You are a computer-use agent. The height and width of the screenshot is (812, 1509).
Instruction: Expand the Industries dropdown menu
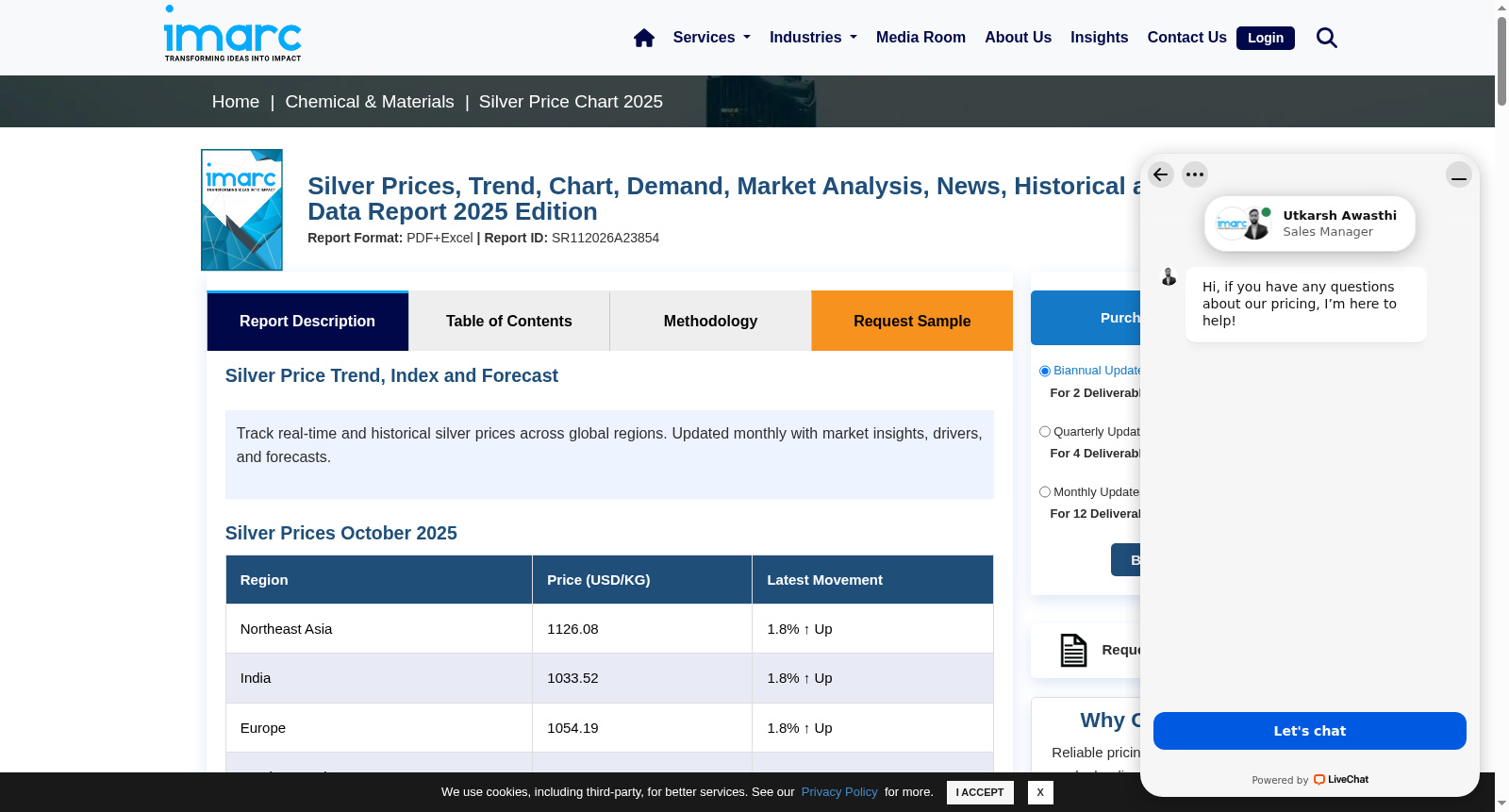pyautogui.click(x=813, y=38)
